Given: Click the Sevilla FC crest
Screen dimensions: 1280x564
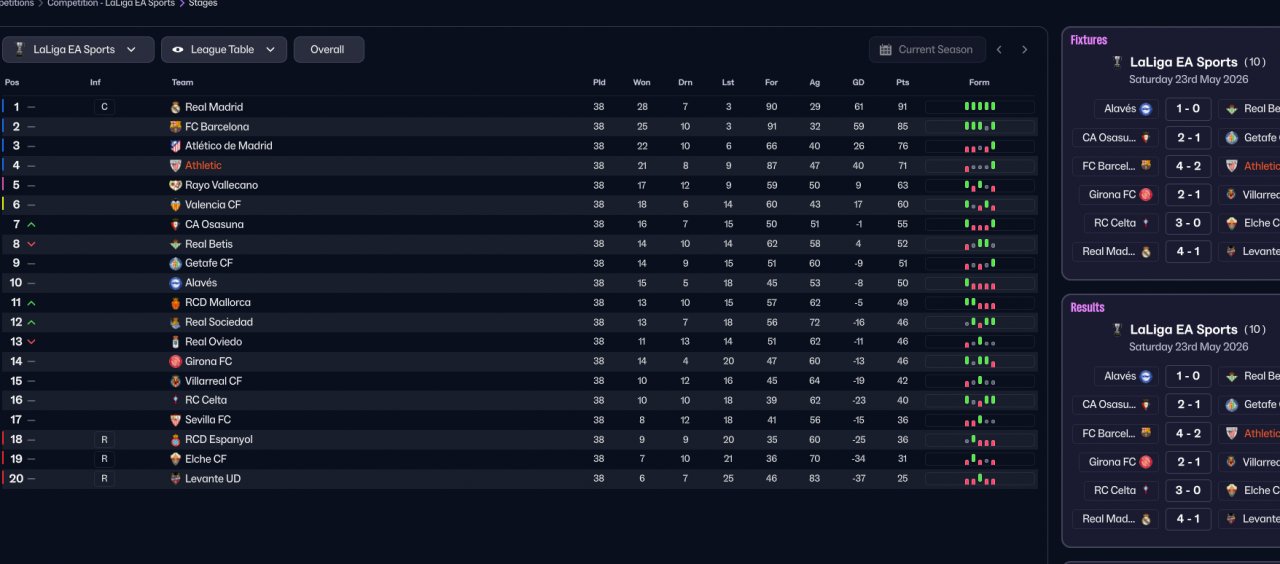Looking at the screenshot, I should (x=176, y=420).
